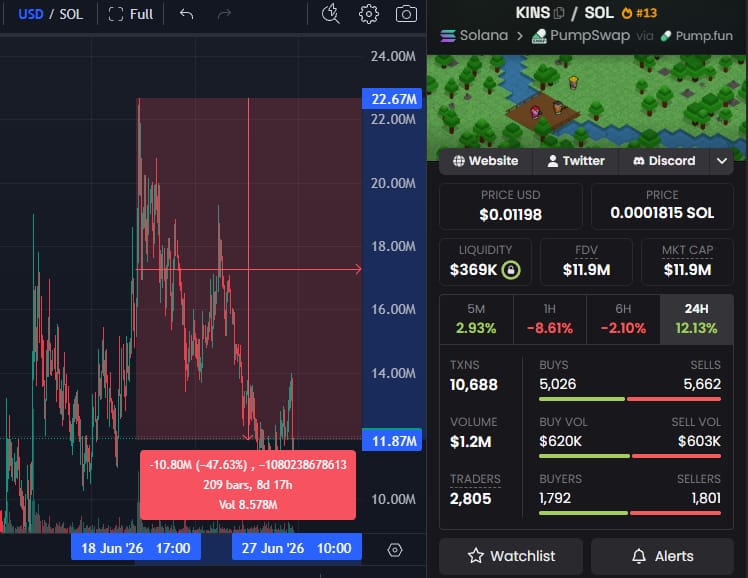The width and height of the screenshot is (748, 578).
Task: Click the MKT CAP $11.9M value
Action: [x=687, y=270]
